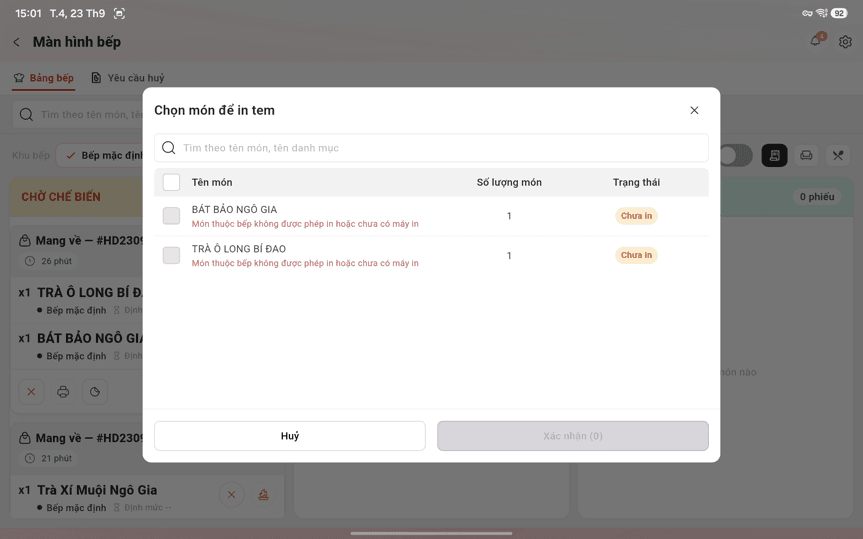Screen dimensions: 863x539
Task: Click the printer icon on takeaway order
Action: pyautogui.click(x=63, y=391)
